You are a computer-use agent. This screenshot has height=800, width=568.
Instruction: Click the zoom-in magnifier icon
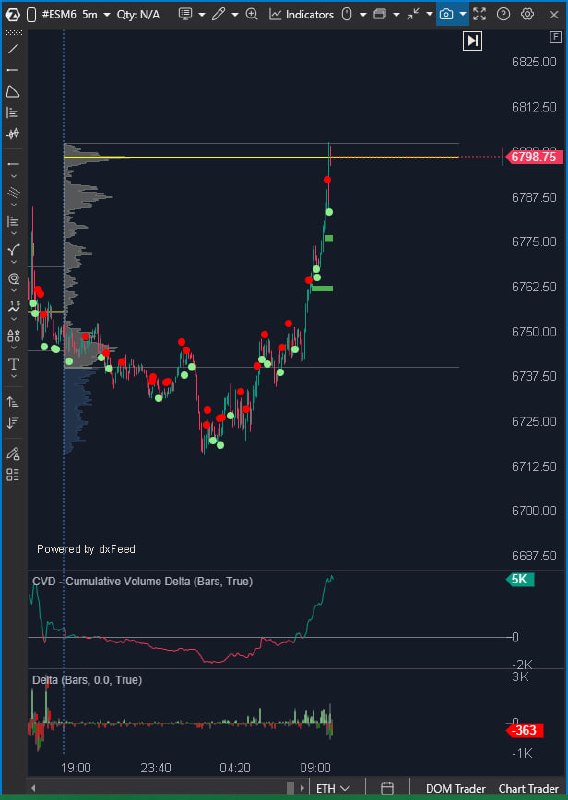[252, 14]
